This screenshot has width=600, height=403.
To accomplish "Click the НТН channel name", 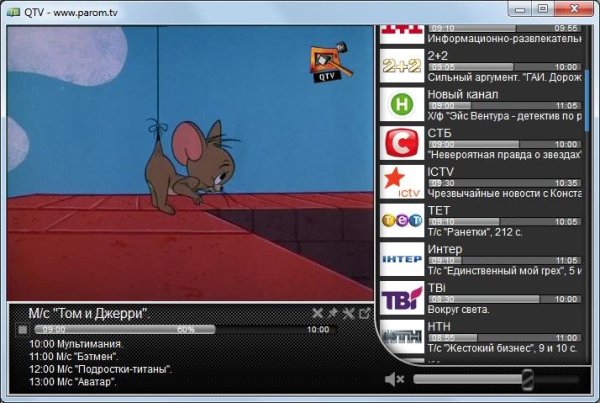I will click(x=439, y=327).
